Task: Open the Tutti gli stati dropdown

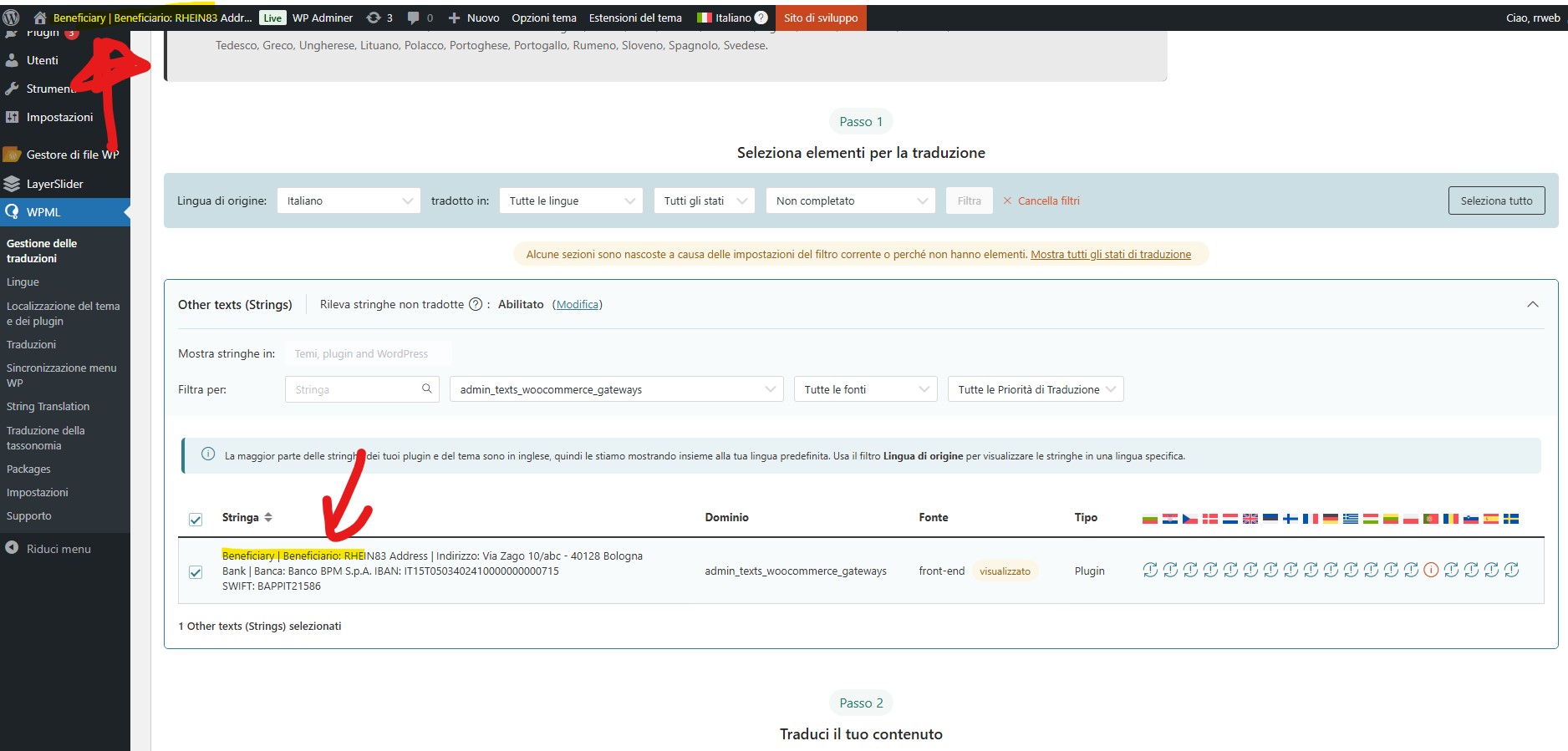Action: [704, 200]
